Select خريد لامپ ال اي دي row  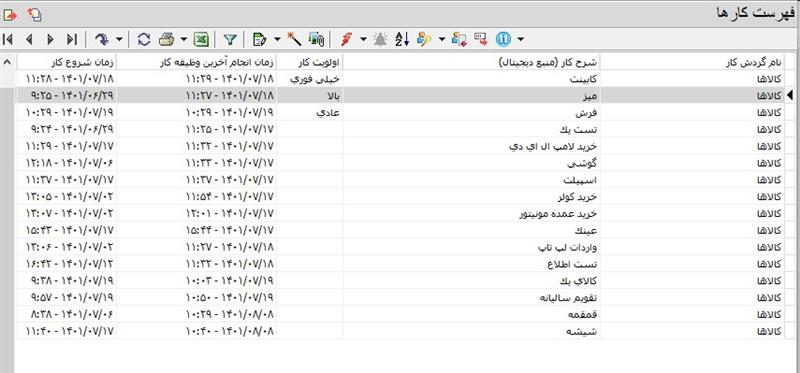[400, 146]
